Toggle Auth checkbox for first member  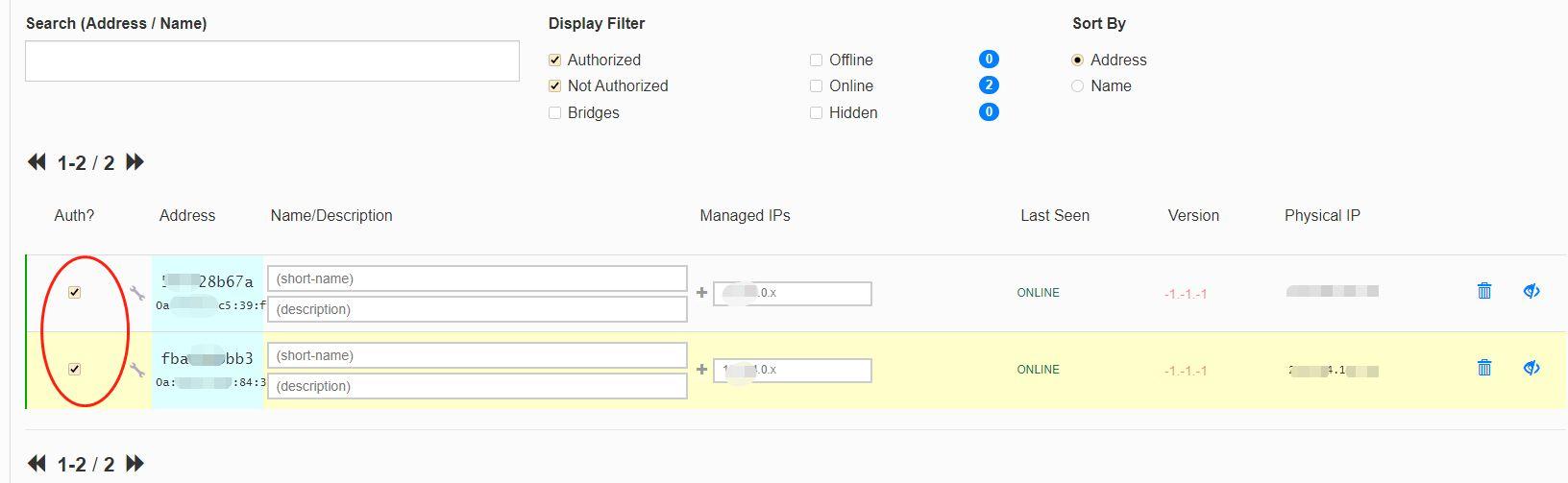75,293
